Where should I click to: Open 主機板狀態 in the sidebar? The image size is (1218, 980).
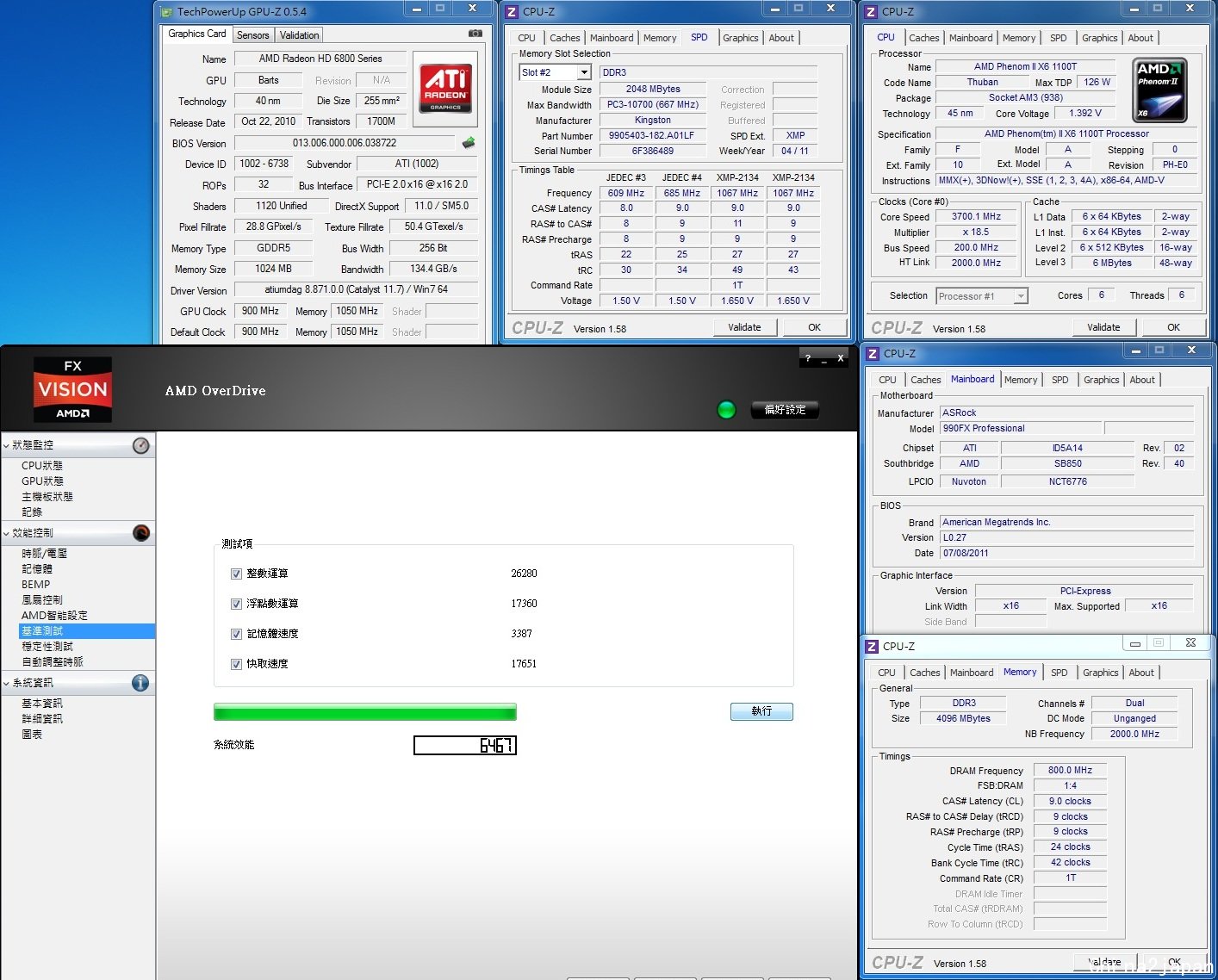click(47, 497)
